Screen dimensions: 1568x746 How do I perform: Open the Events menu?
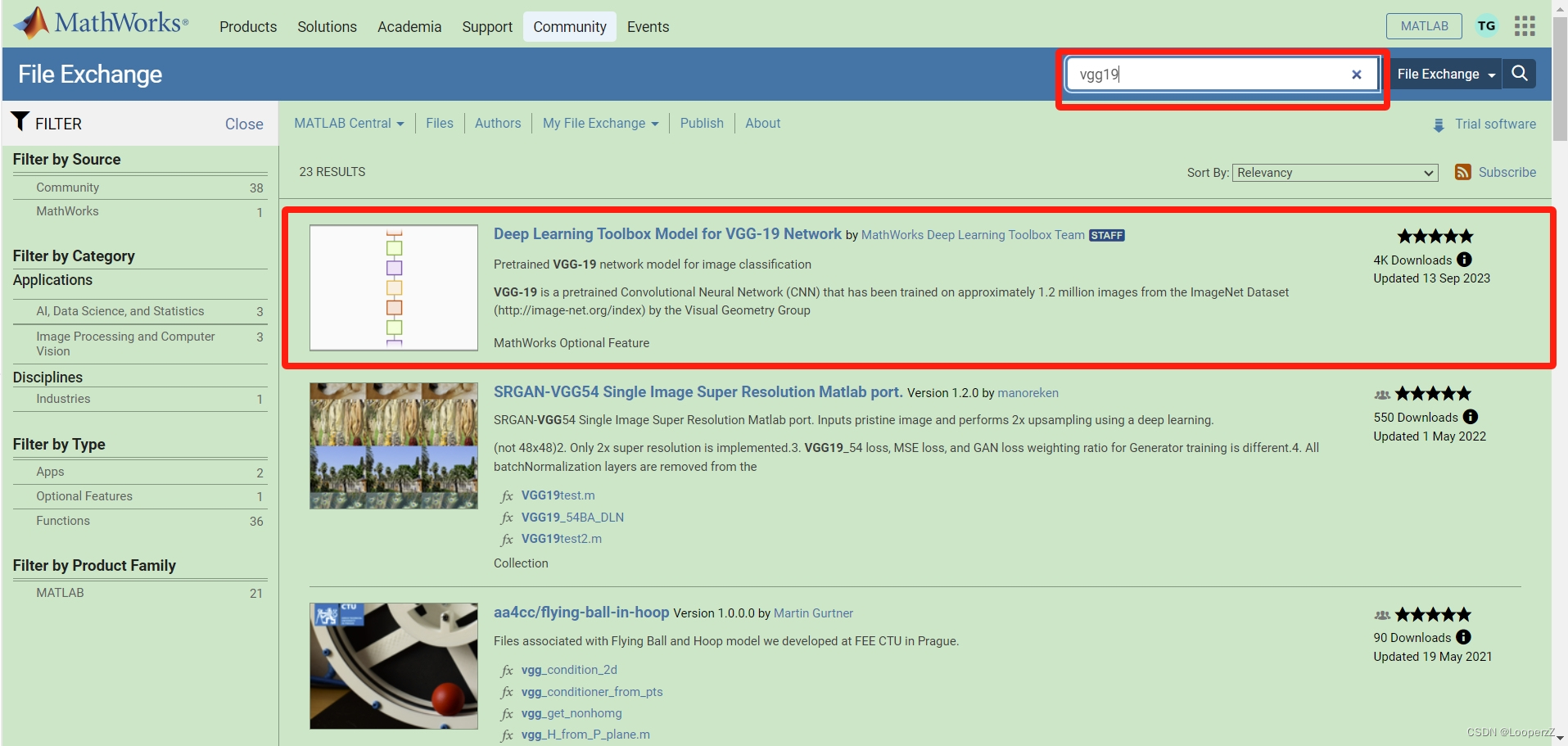[648, 27]
